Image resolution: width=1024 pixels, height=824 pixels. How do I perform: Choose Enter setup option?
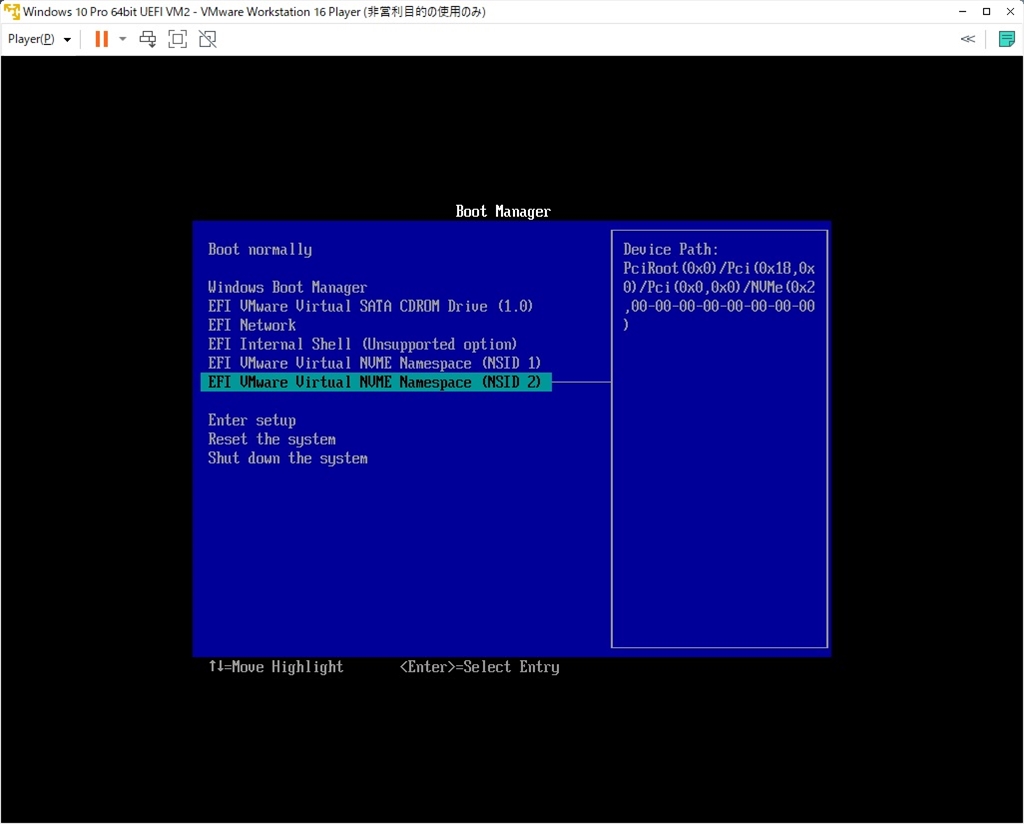pyautogui.click(x=252, y=420)
